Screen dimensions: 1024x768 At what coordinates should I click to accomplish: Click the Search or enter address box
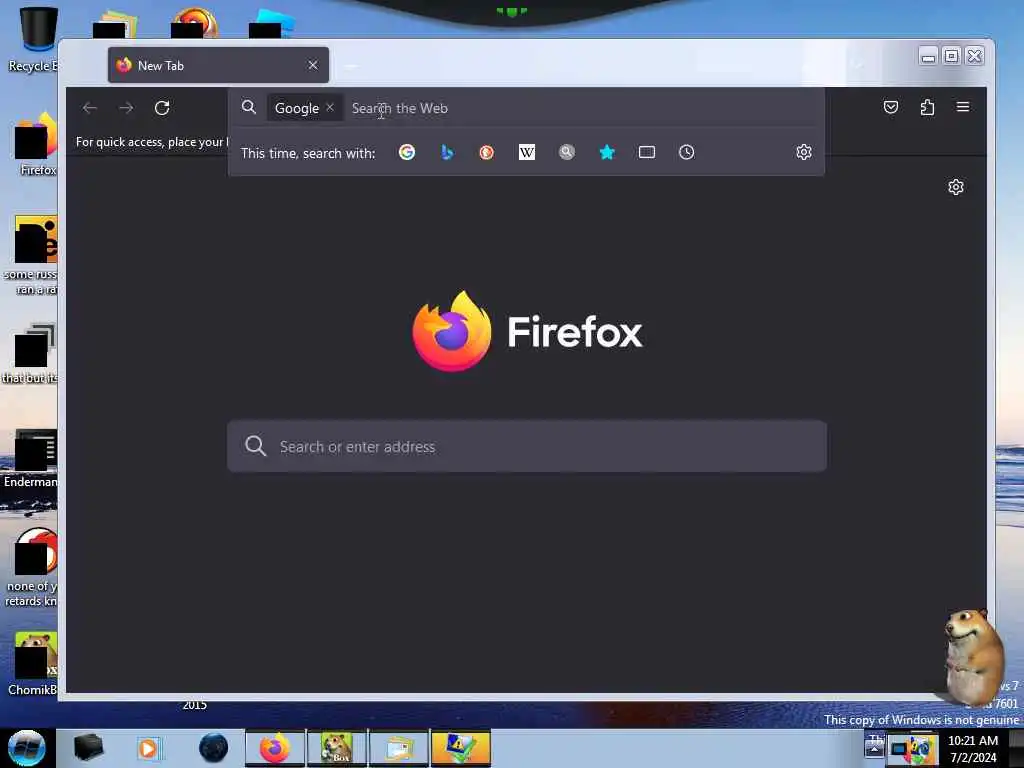[x=527, y=447]
